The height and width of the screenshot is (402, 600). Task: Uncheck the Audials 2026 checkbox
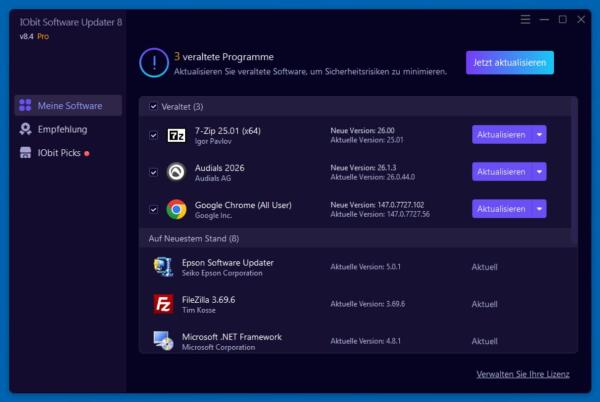pos(153,172)
